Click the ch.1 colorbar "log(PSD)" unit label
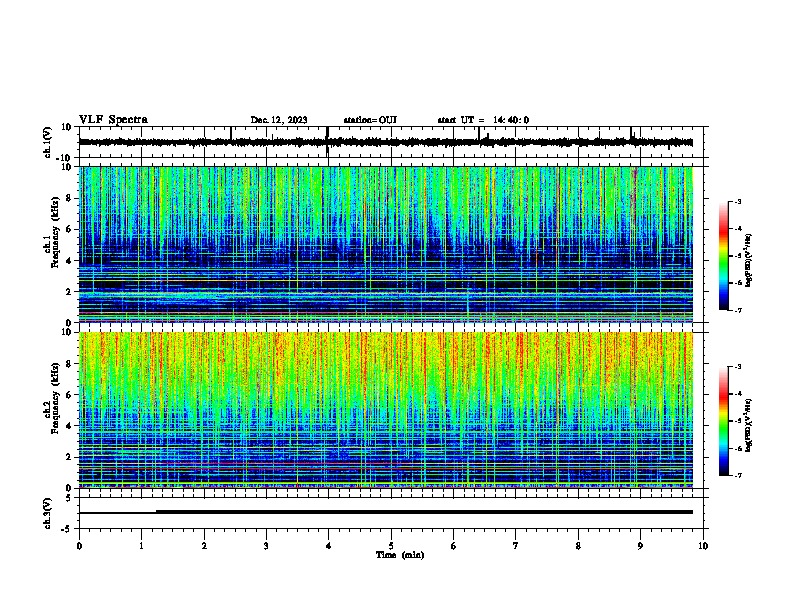This screenshot has height=612, width=792. [748, 261]
